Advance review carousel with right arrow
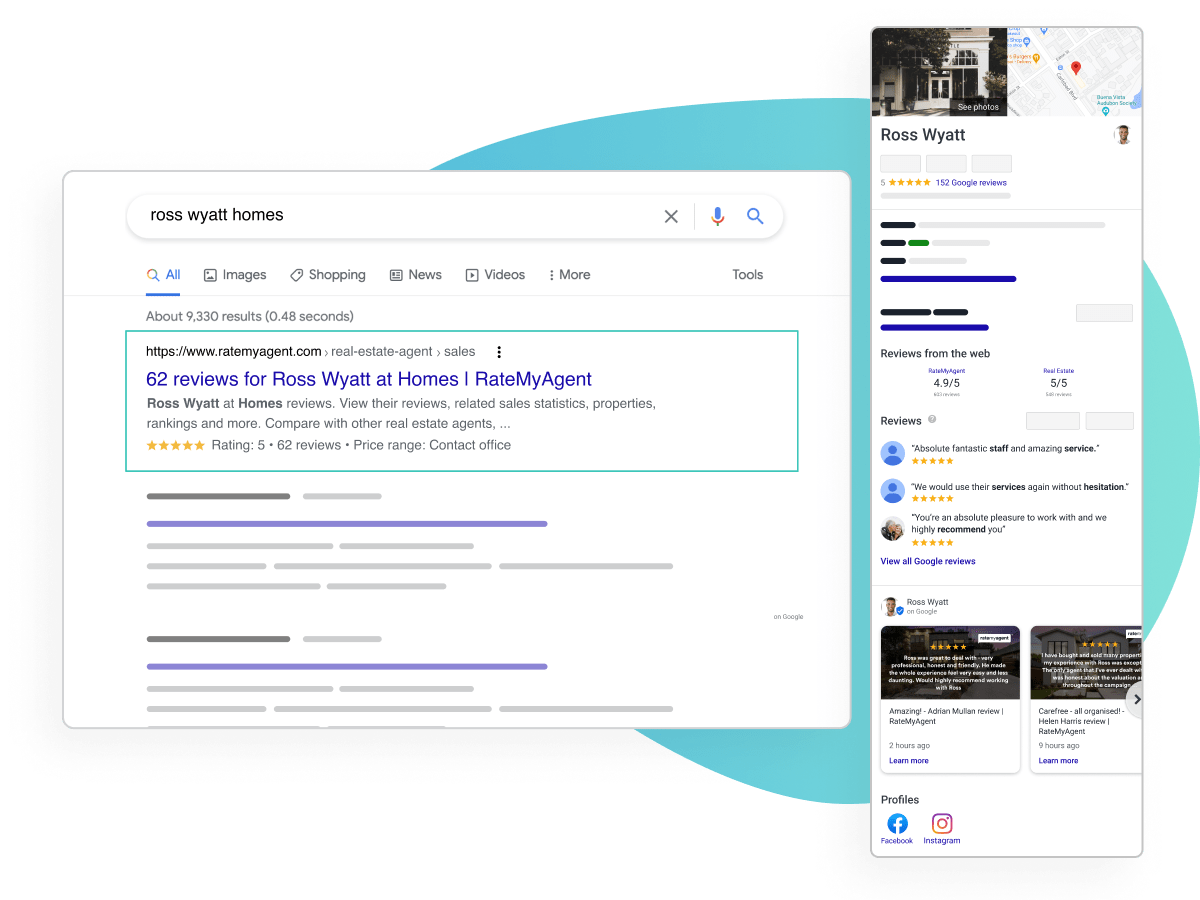The image size is (1200, 900). pos(1135,700)
